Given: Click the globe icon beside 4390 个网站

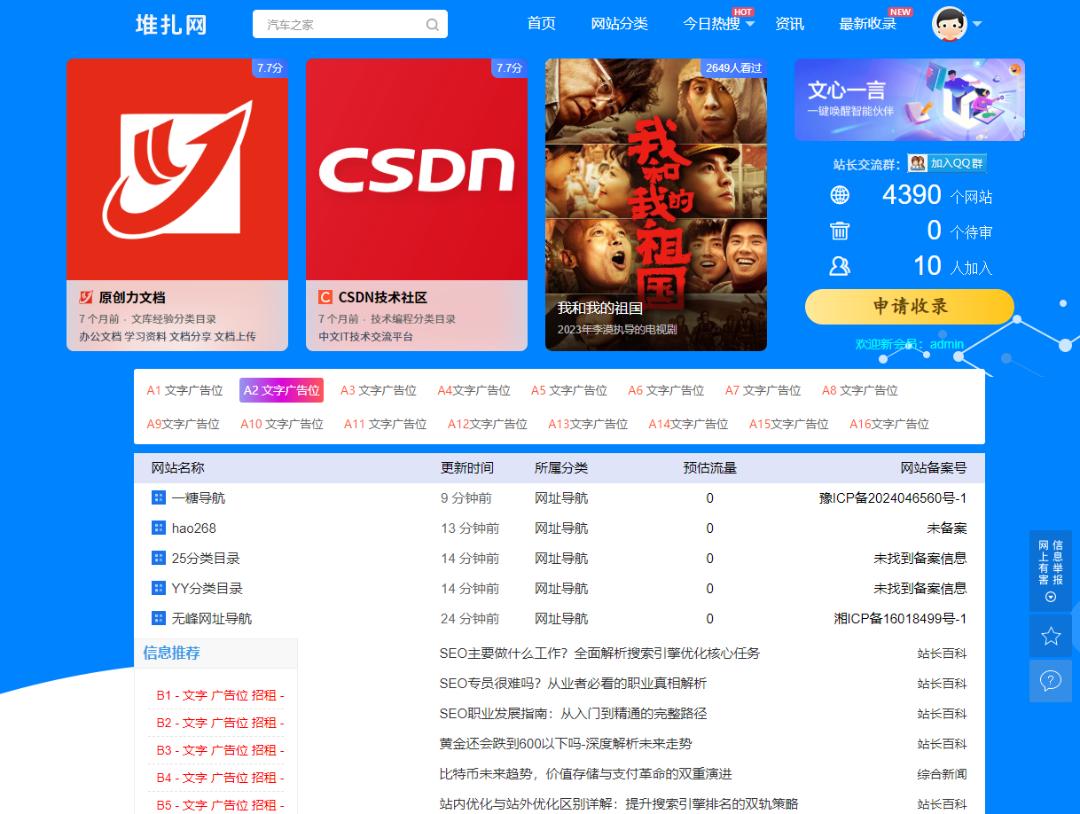Looking at the screenshot, I should (x=840, y=195).
